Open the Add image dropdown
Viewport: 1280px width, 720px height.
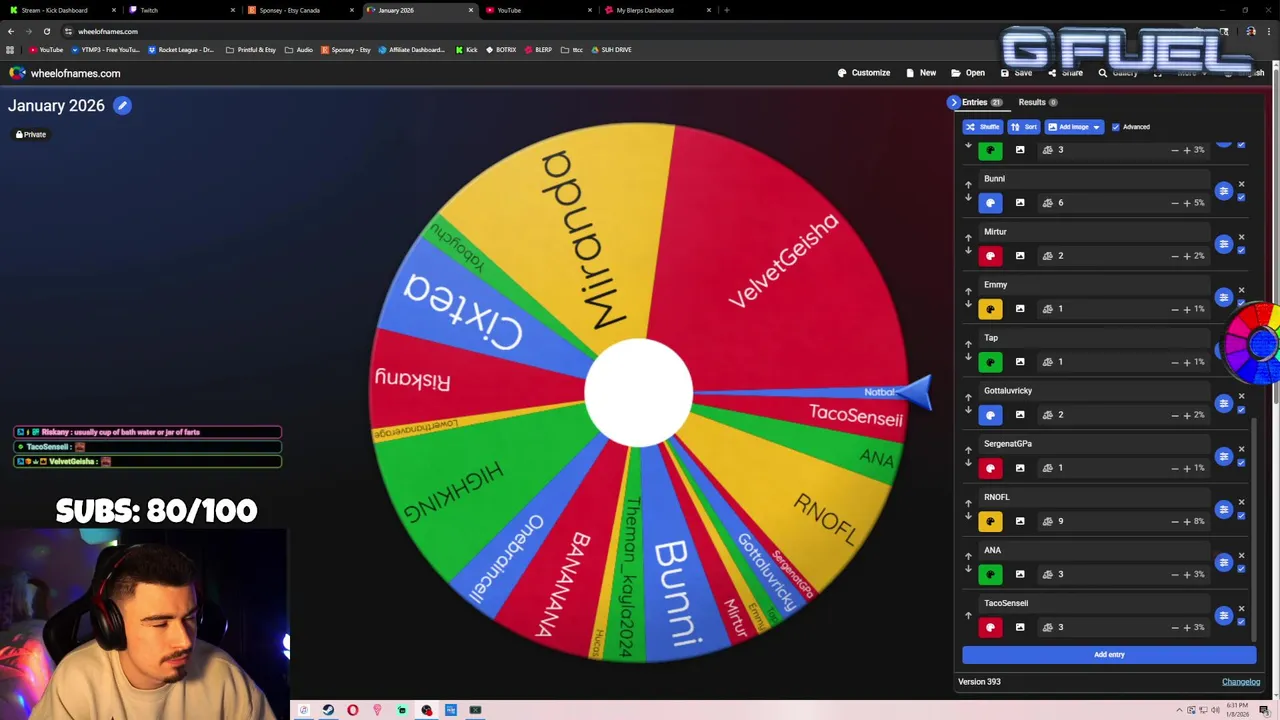pos(1074,127)
